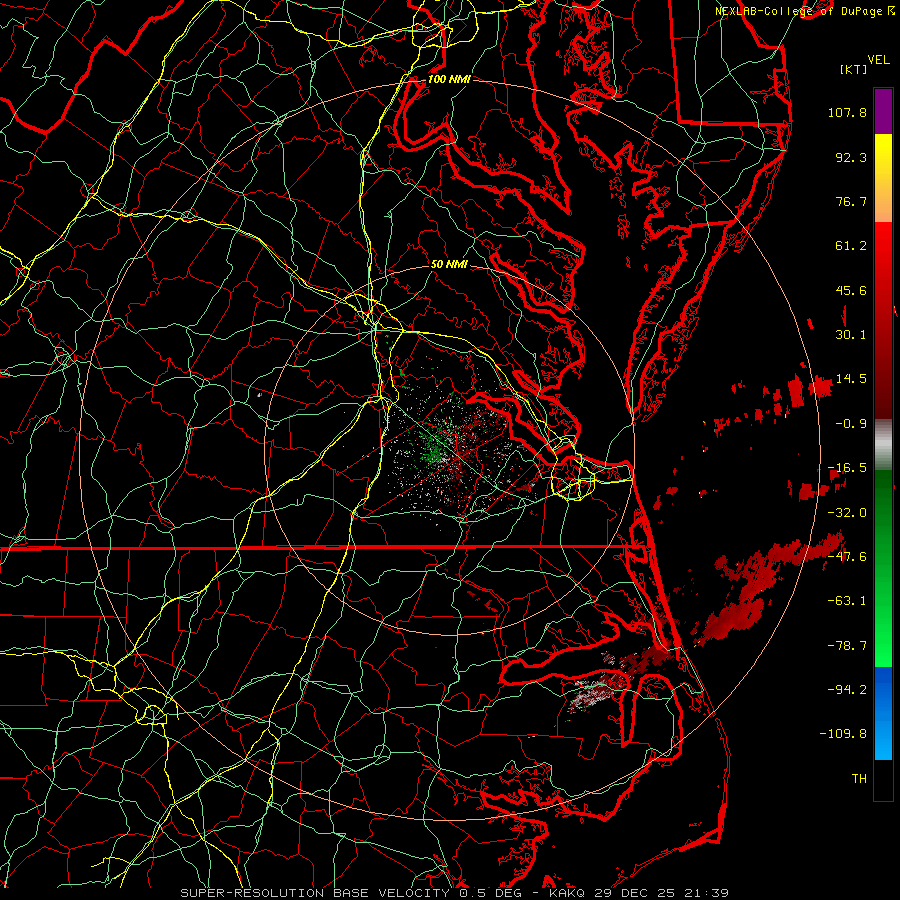Screen dimensions: 900x900
Task: Select the 107.8 scale value
Action: click(847, 112)
